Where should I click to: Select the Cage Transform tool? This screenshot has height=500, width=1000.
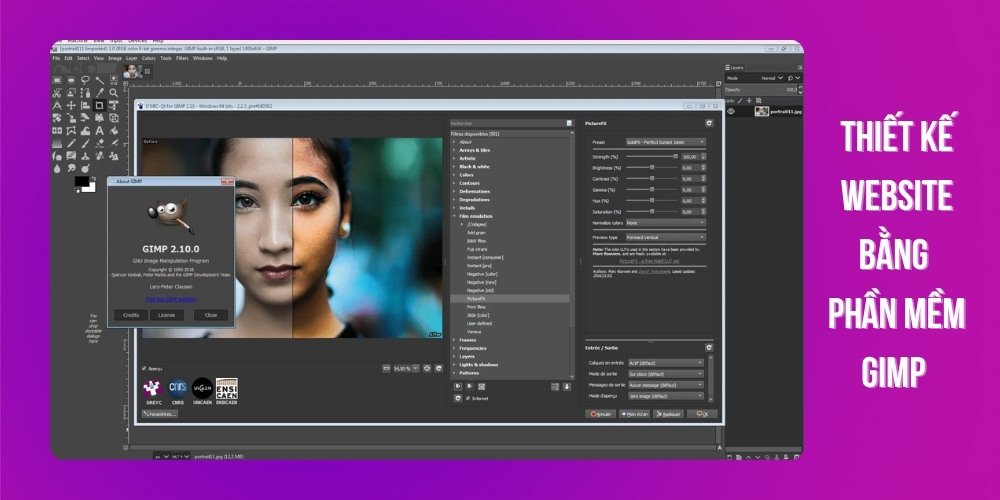click(x=71, y=131)
